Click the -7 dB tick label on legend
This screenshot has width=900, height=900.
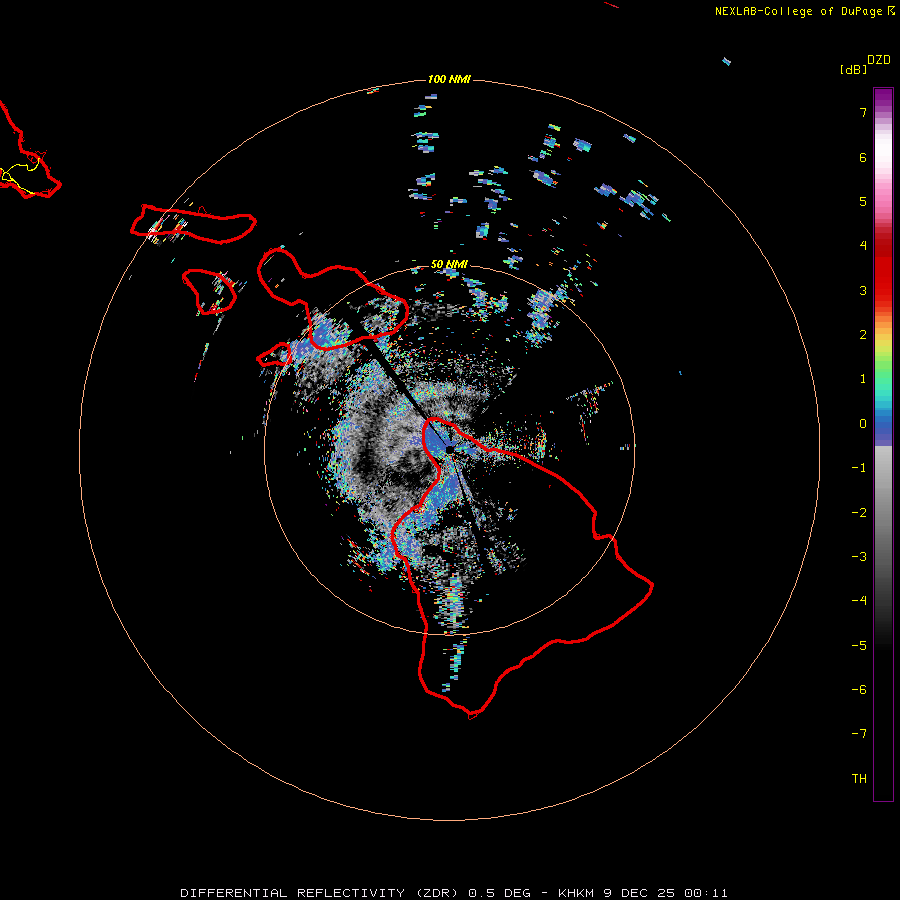click(859, 734)
